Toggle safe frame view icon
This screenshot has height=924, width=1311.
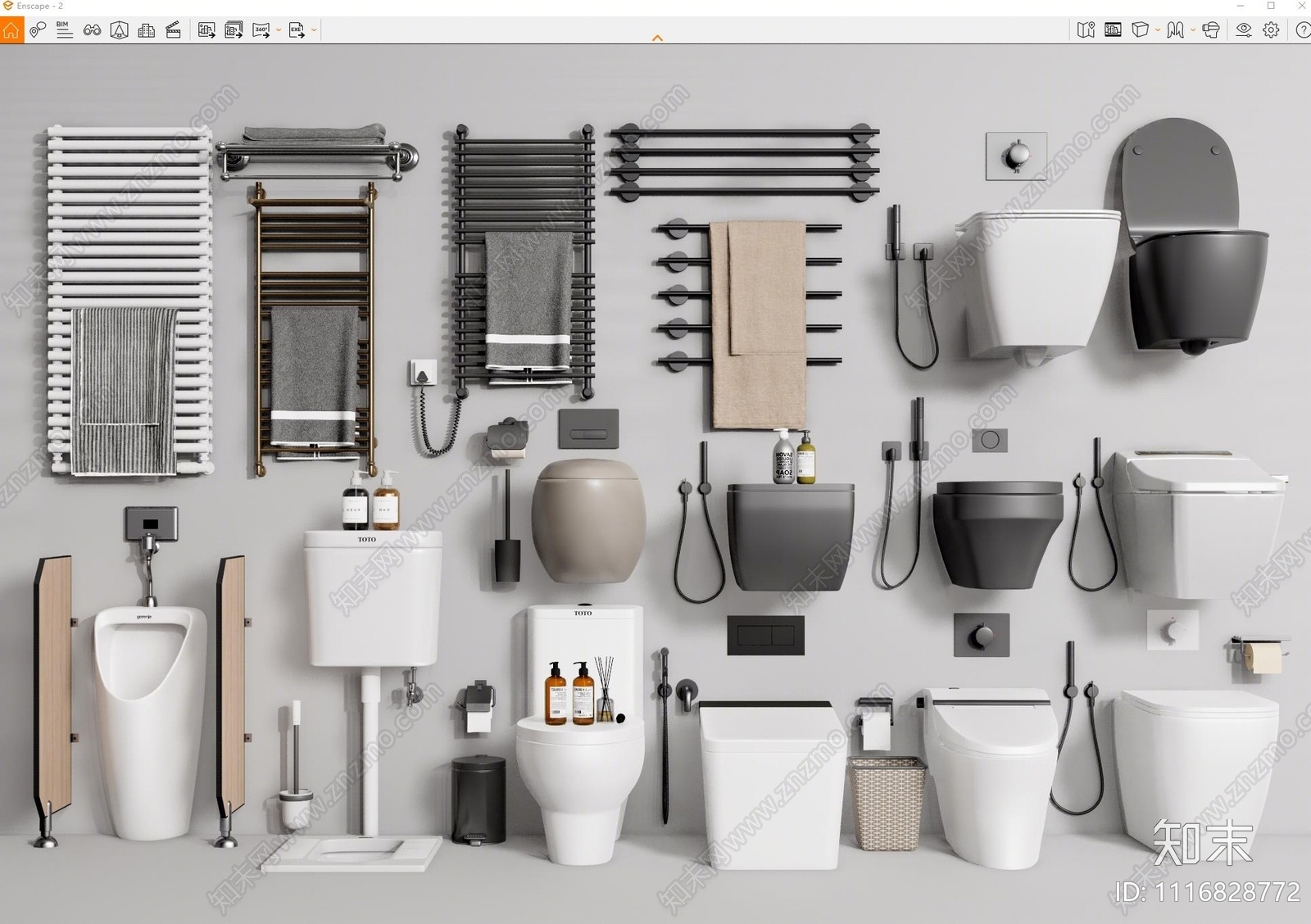tap(1113, 30)
